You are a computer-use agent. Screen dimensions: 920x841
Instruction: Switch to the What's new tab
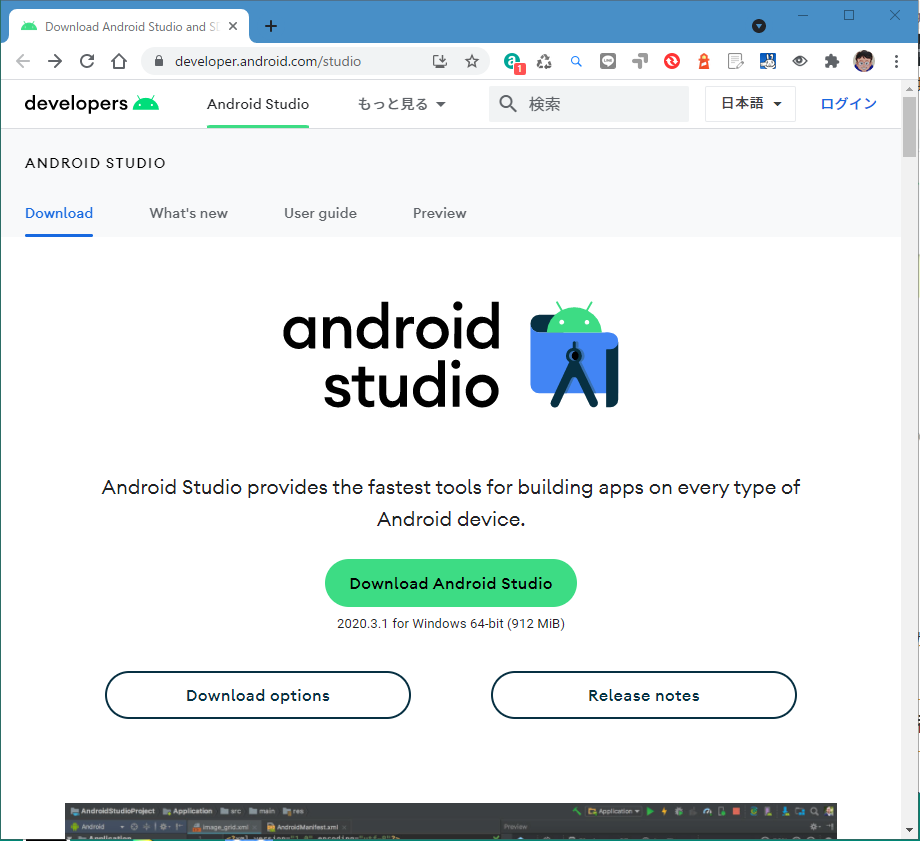pos(188,213)
